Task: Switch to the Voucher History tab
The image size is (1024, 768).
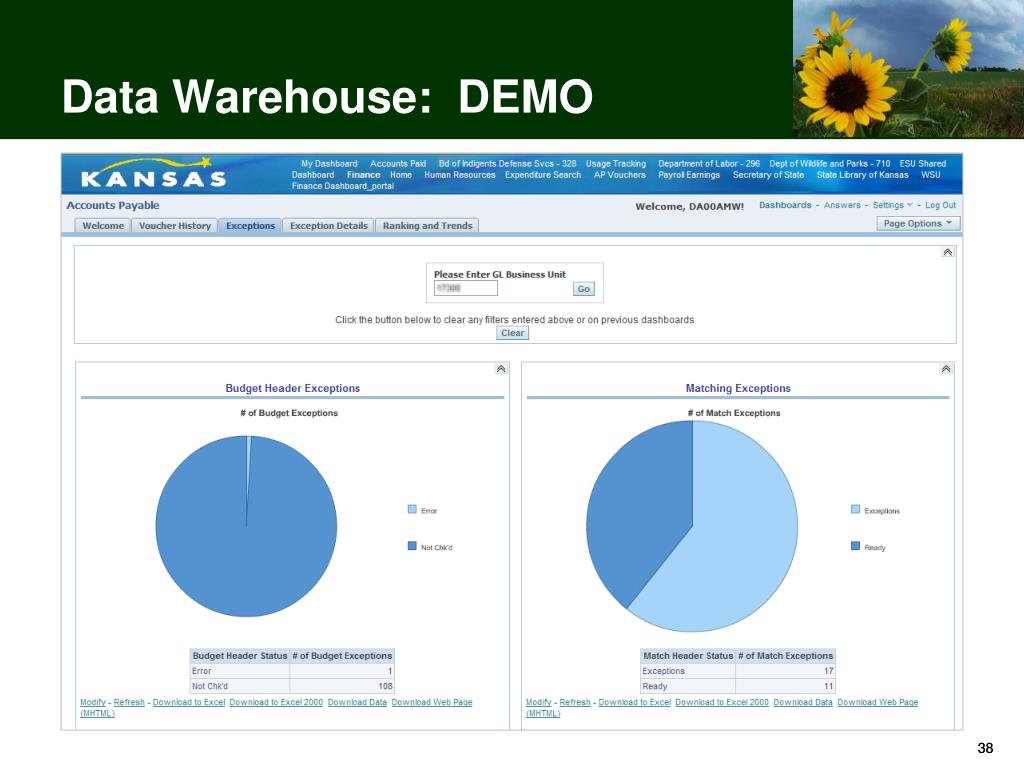Action: click(x=174, y=225)
